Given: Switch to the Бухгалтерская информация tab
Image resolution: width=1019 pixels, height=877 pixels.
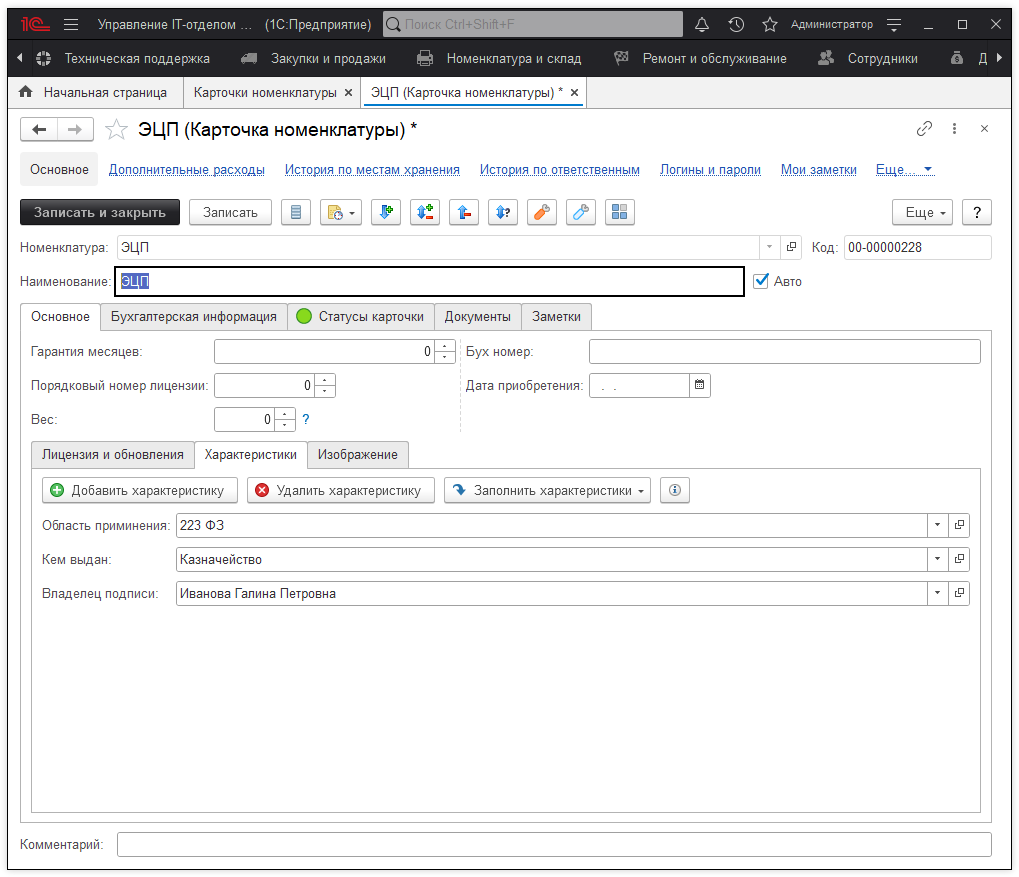Looking at the screenshot, I should pos(194,316).
